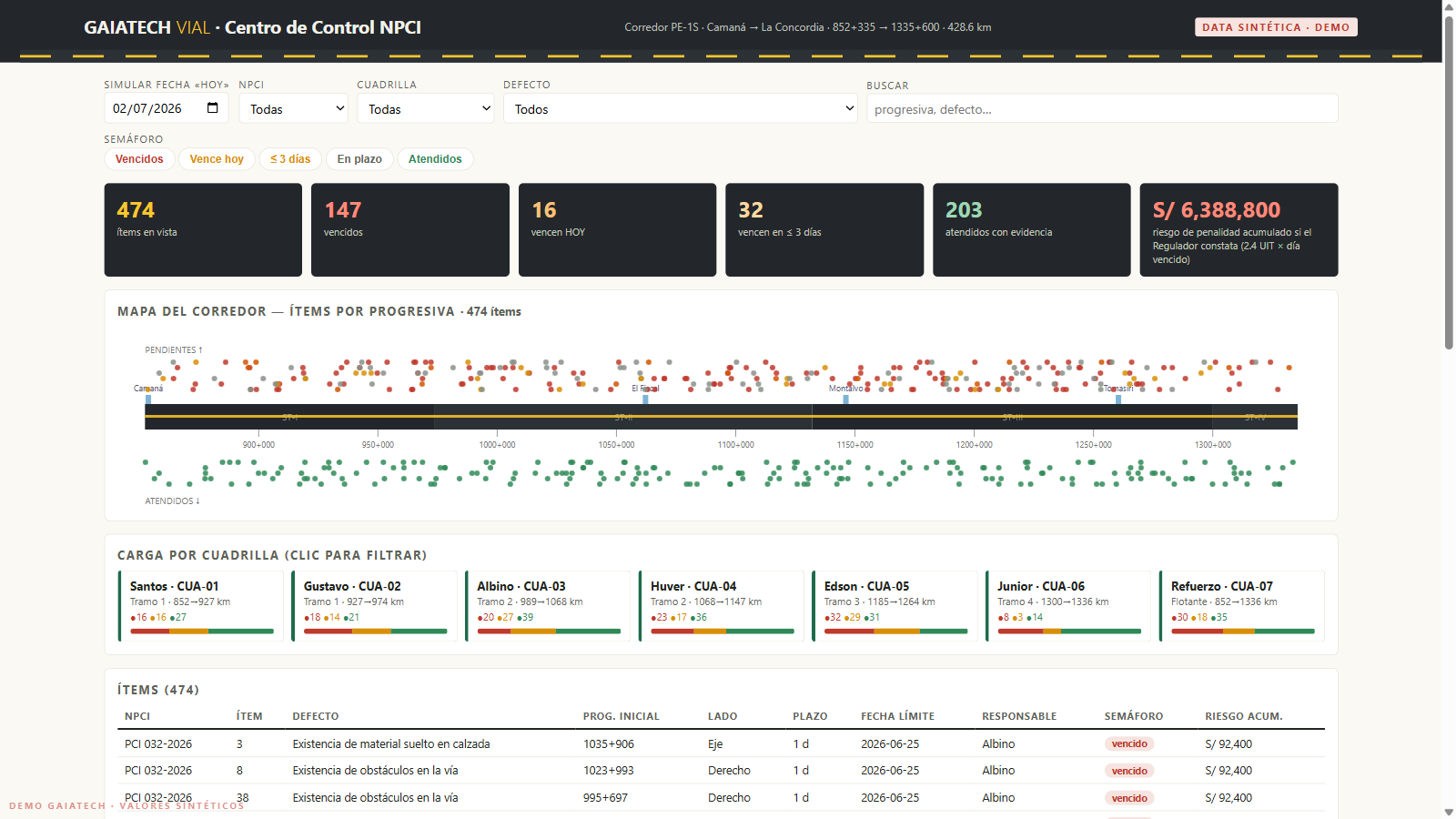Click 'Existencia de material suelto en calzada'
The height and width of the screenshot is (819, 1456).
point(391,743)
